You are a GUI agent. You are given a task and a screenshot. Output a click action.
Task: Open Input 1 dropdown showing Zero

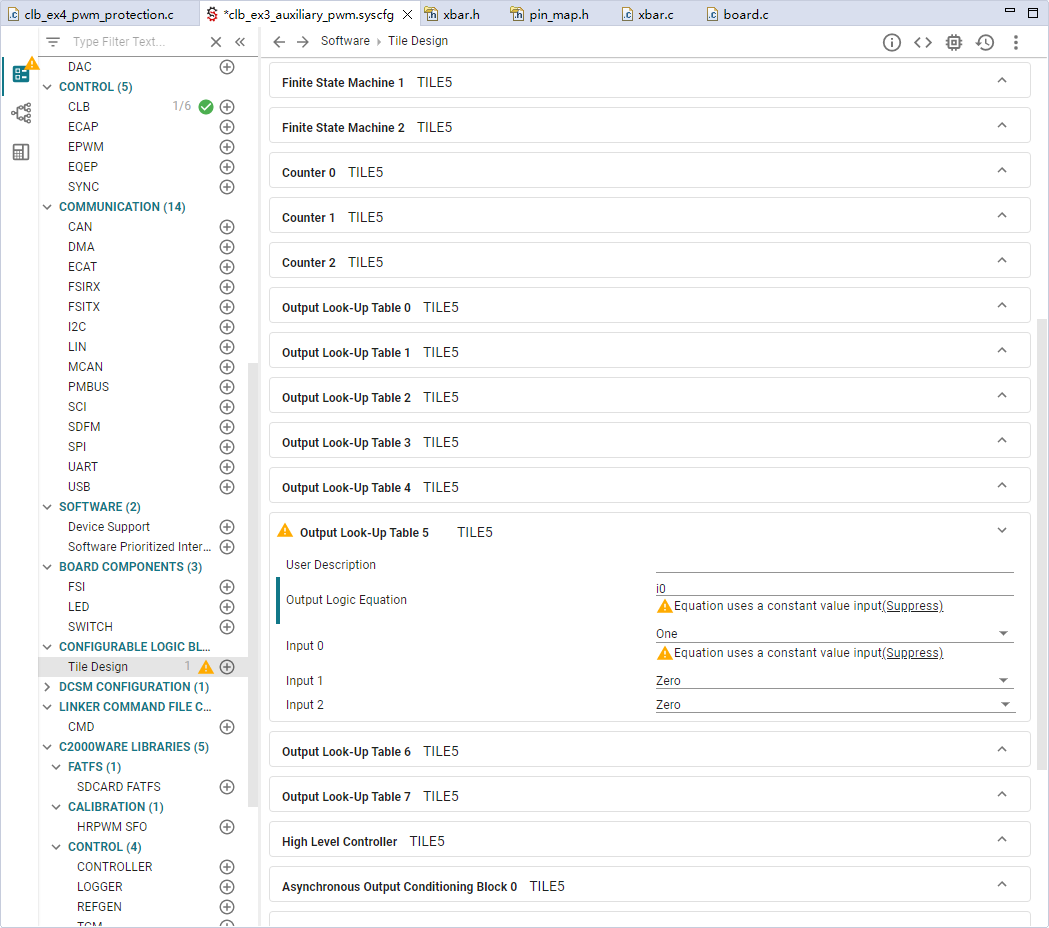pyautogui.click(x=834, y=680)
